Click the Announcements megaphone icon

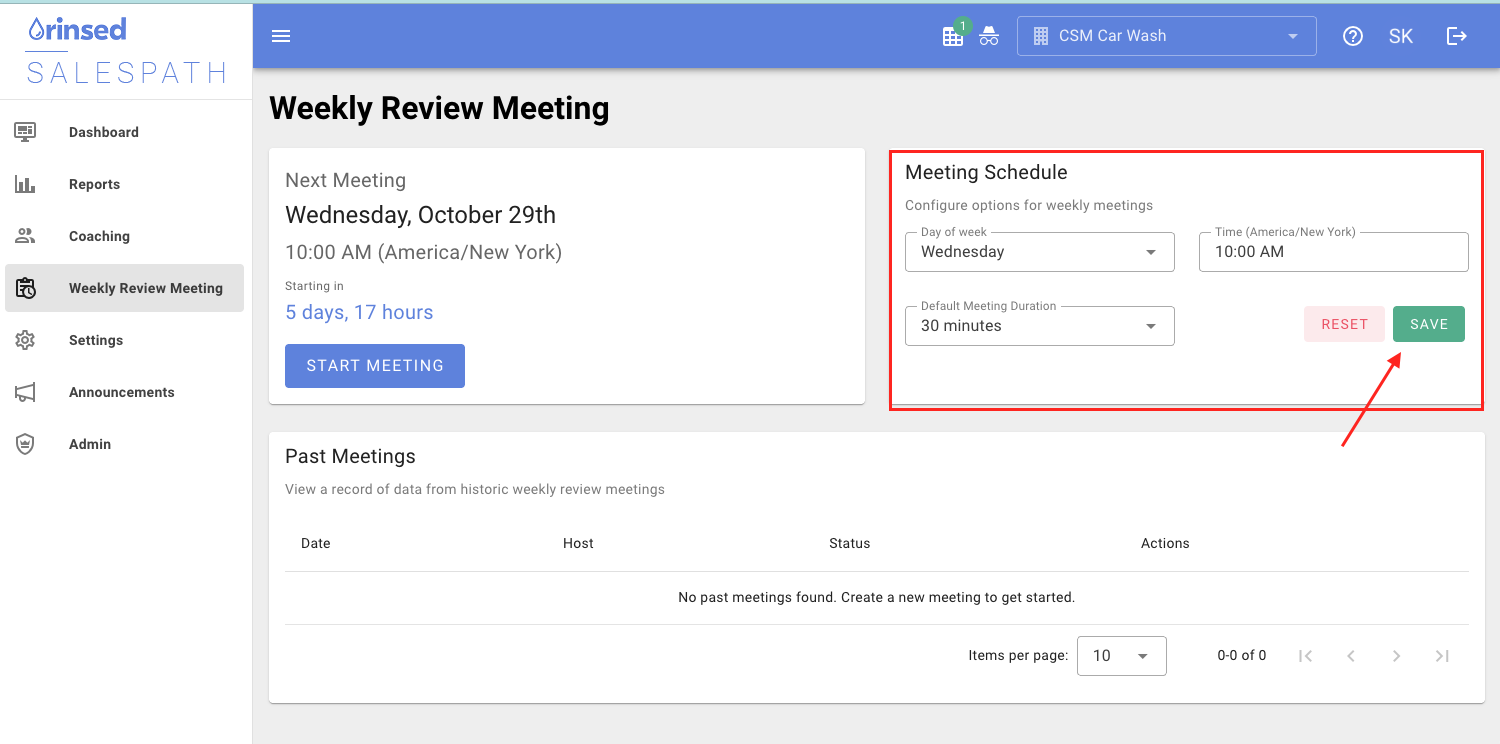(x=26, y=392)
